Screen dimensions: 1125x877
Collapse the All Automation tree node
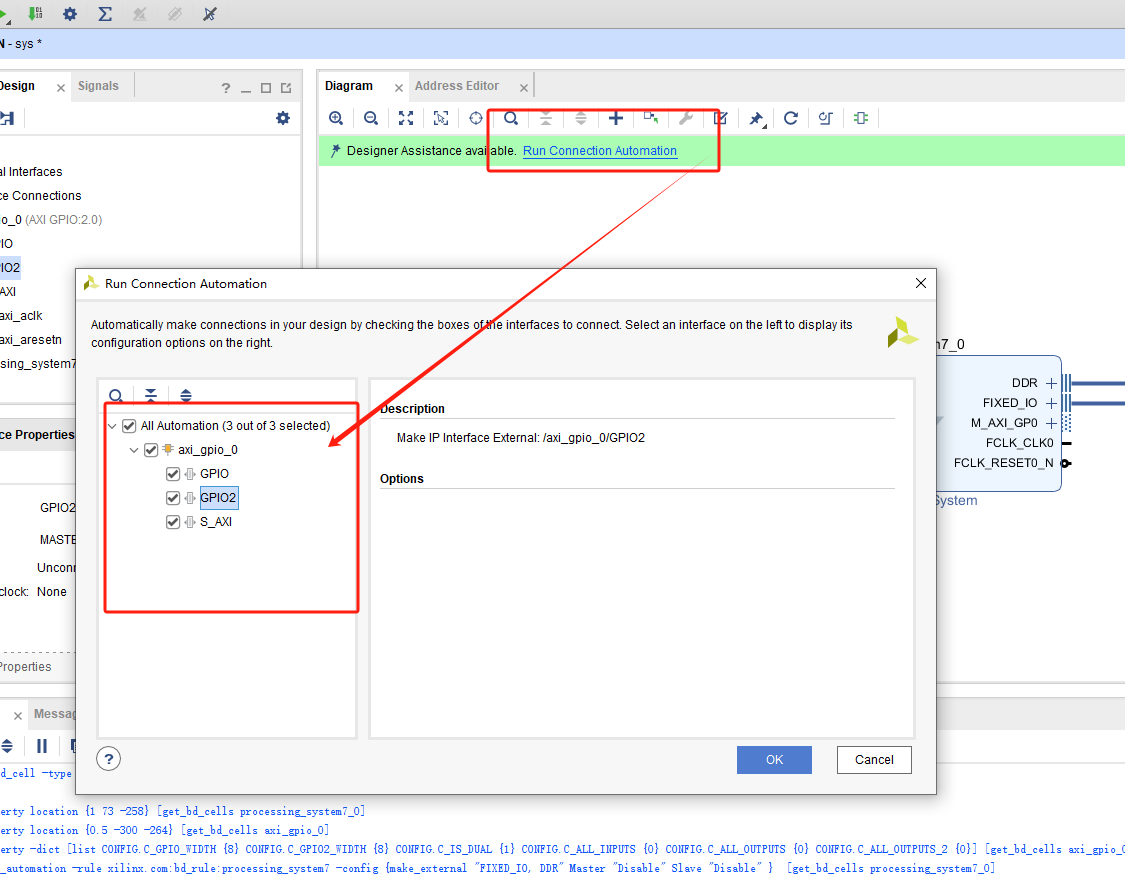112,426
